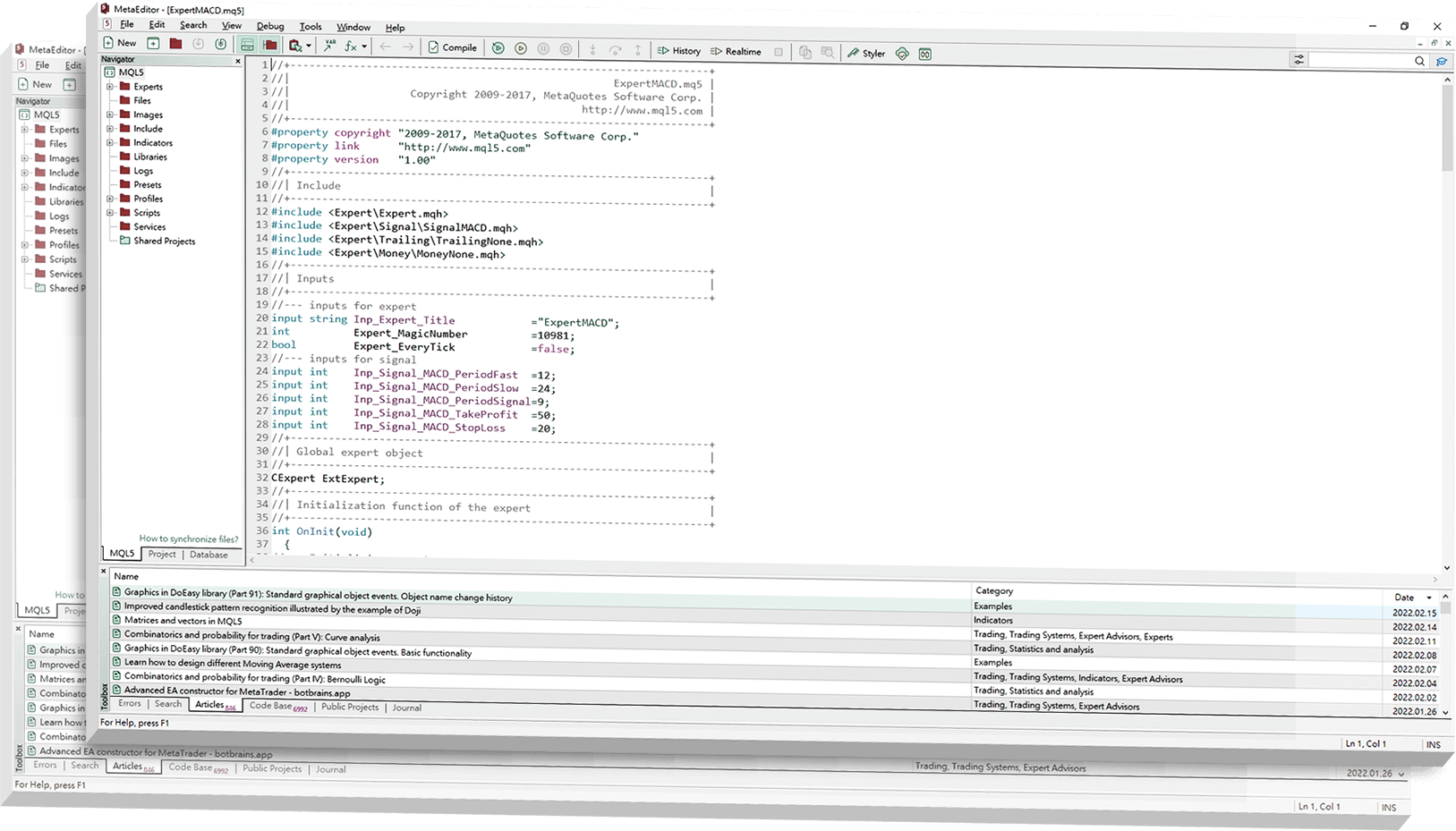Open the Tools menu
Image resolution: width=1456 pixels, height=831 pixels.
(311, 27)
